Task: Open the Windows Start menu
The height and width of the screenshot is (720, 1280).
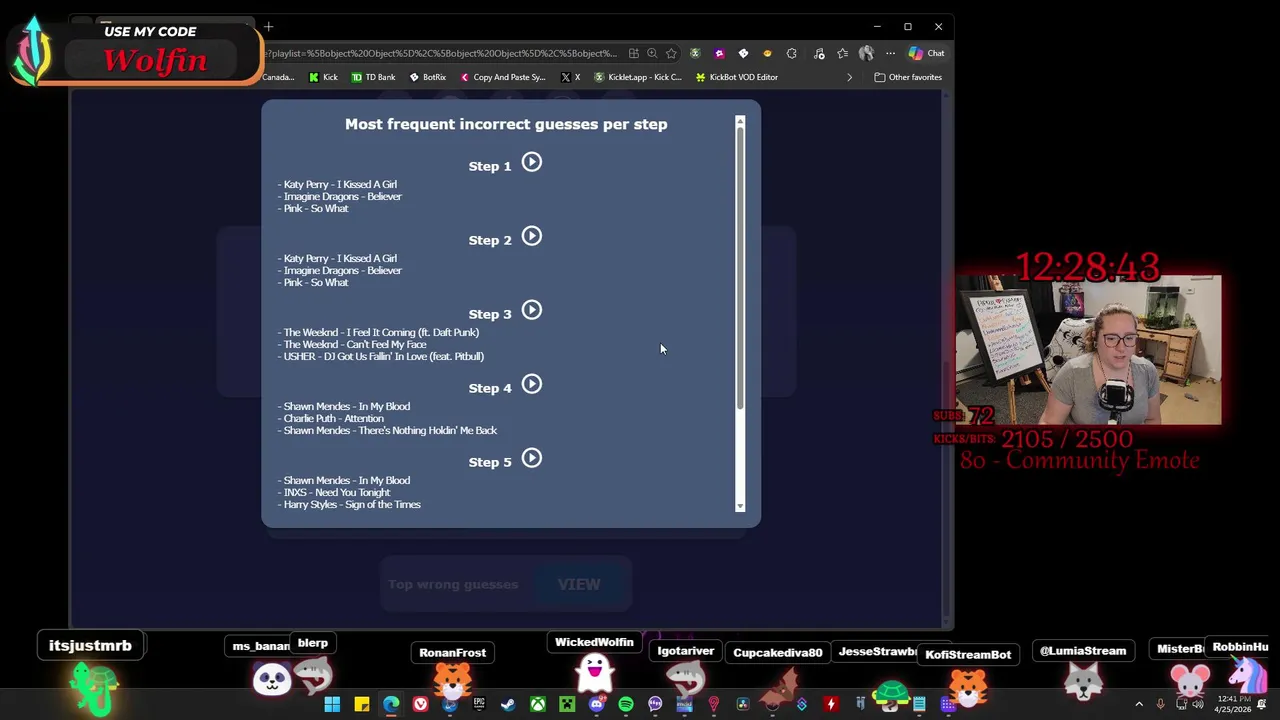Action: click(x=332, y=704)
